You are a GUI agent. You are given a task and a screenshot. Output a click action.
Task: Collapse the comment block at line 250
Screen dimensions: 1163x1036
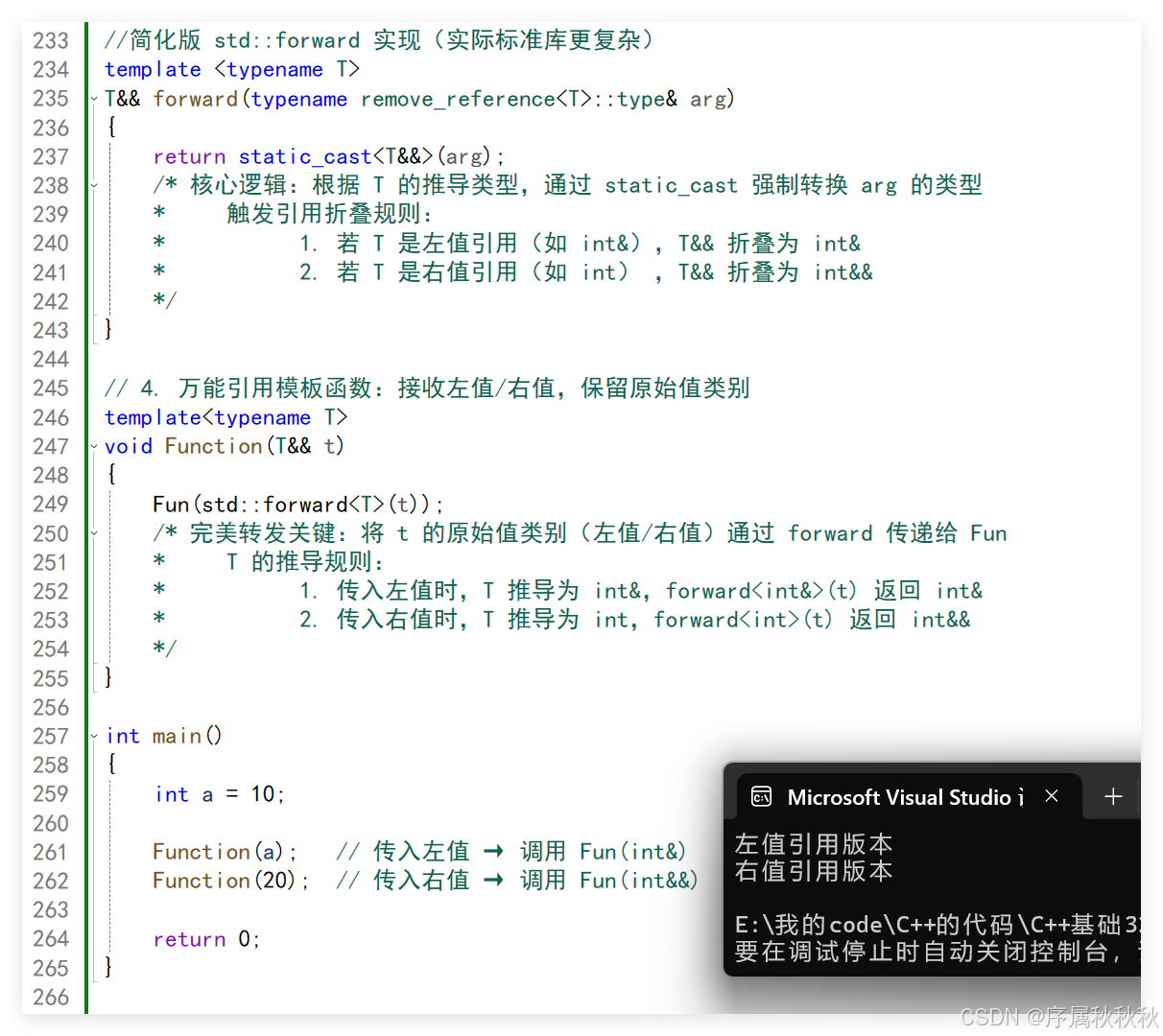(x=94, y=533)
